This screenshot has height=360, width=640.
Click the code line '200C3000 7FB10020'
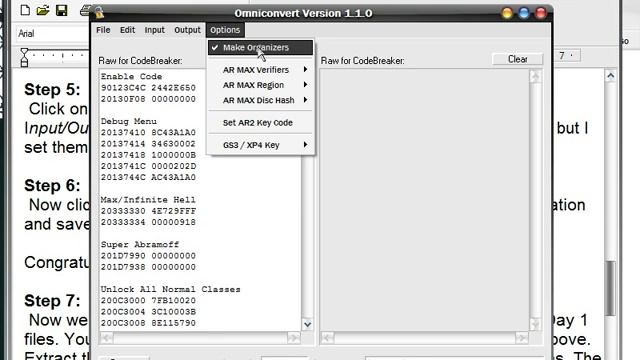pyautogui.click(x=148, y=300)
